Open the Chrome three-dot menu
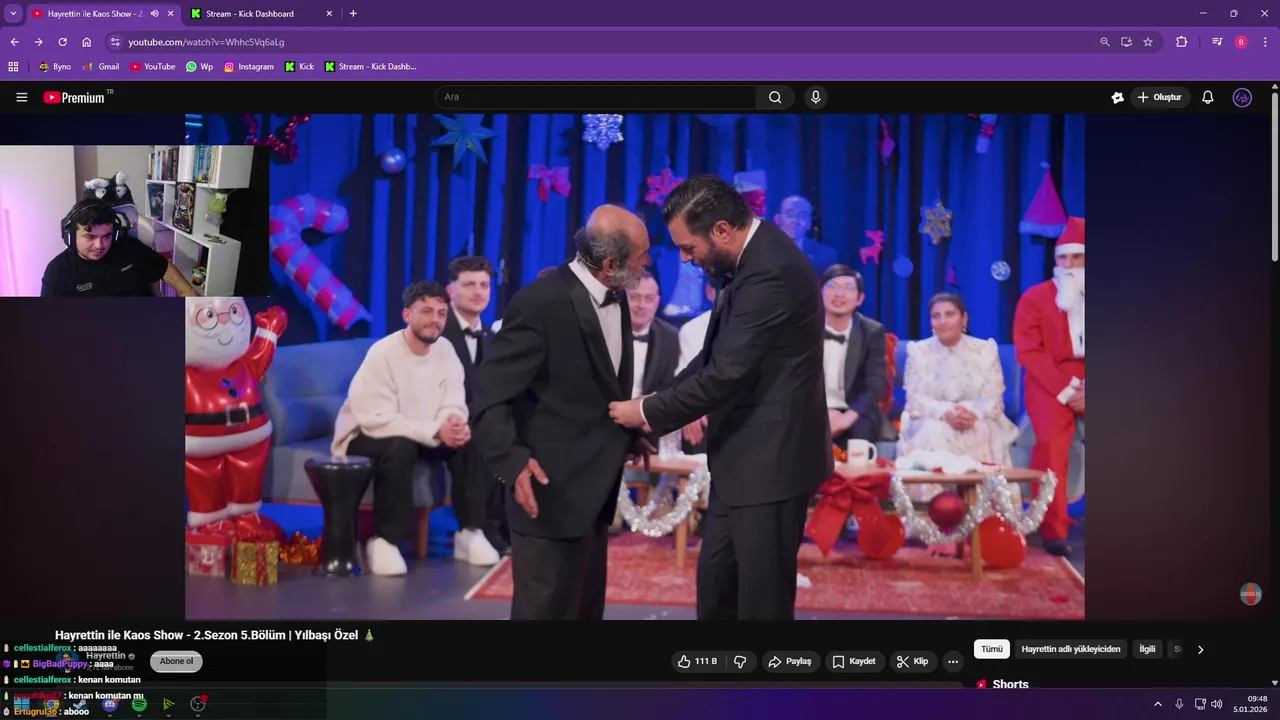The width and height of the screenshot is (1280, 720). coord(1265,42)
